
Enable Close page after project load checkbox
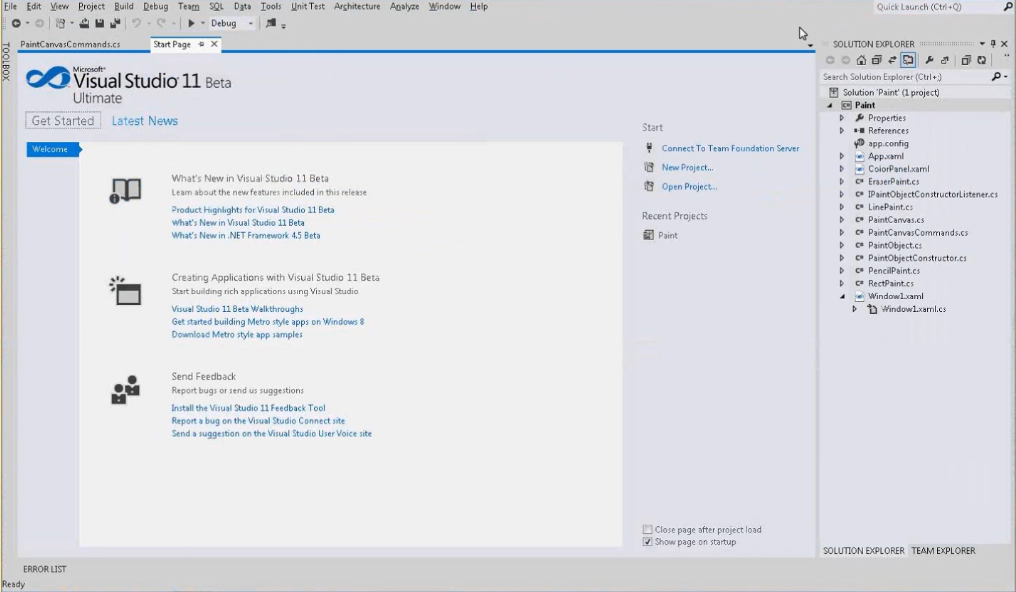coord(647,530)
